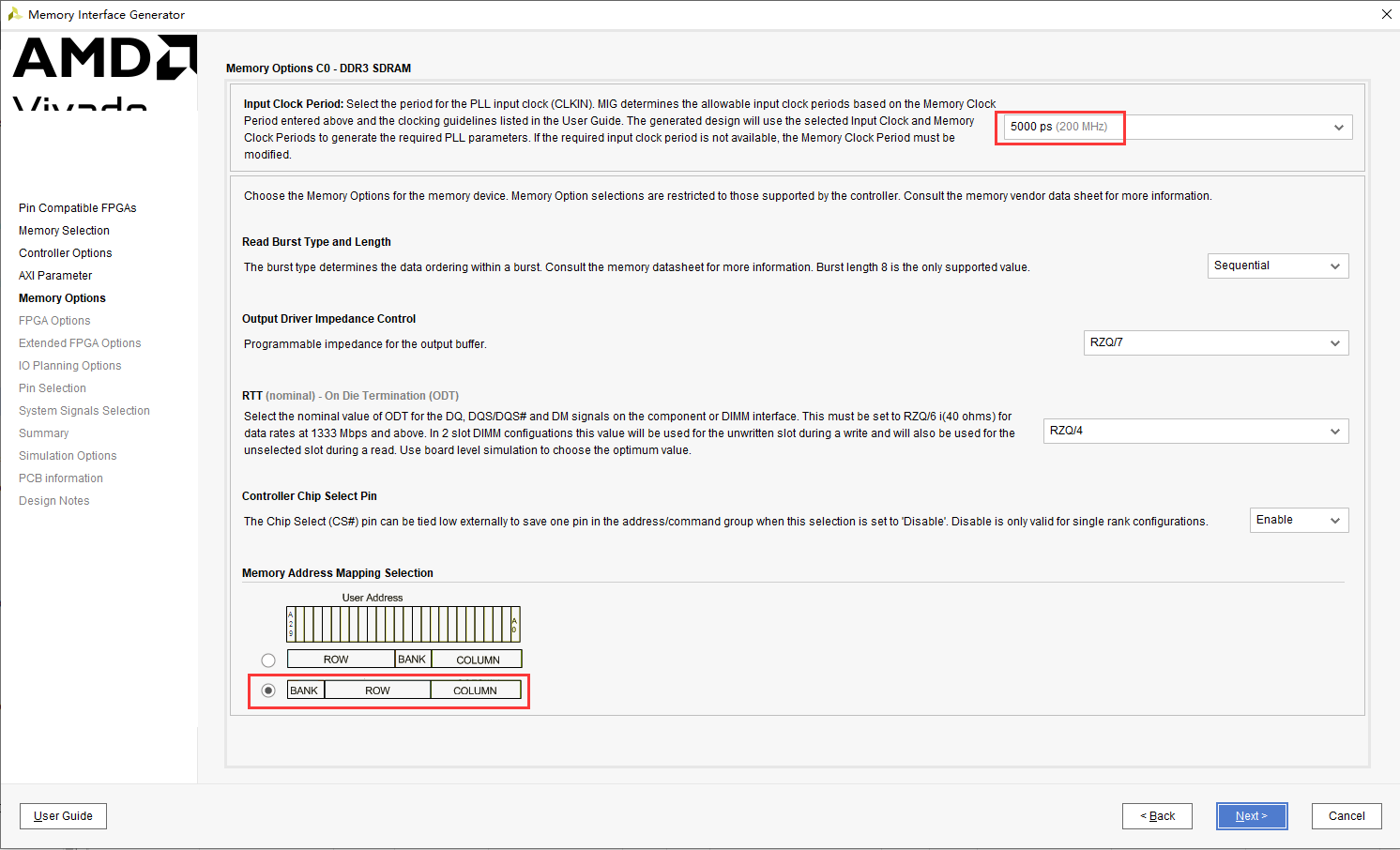View the PCB information section
This screenshot has width=1400, height=850.
(60, 478)
